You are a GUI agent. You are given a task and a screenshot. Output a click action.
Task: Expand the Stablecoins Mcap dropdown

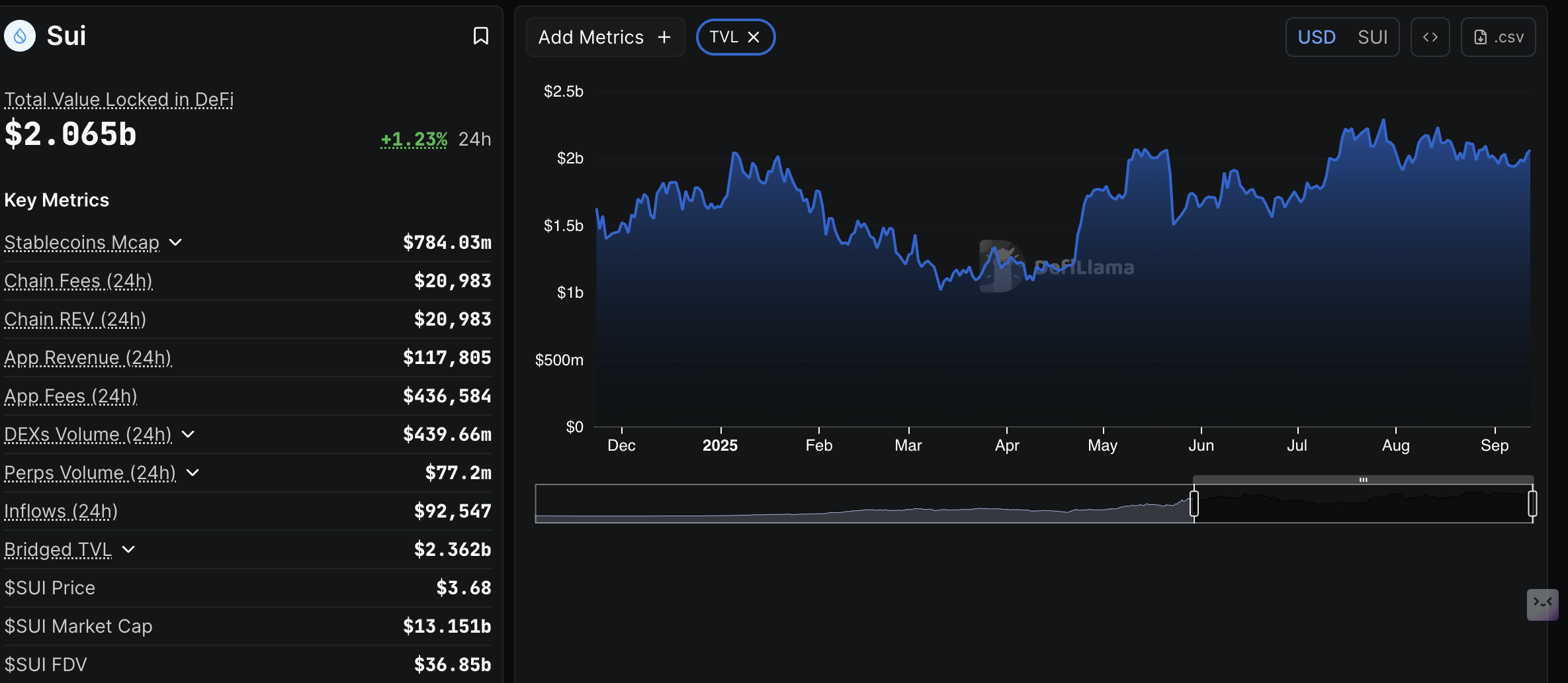pyautogui.click(x=175, y=243)
